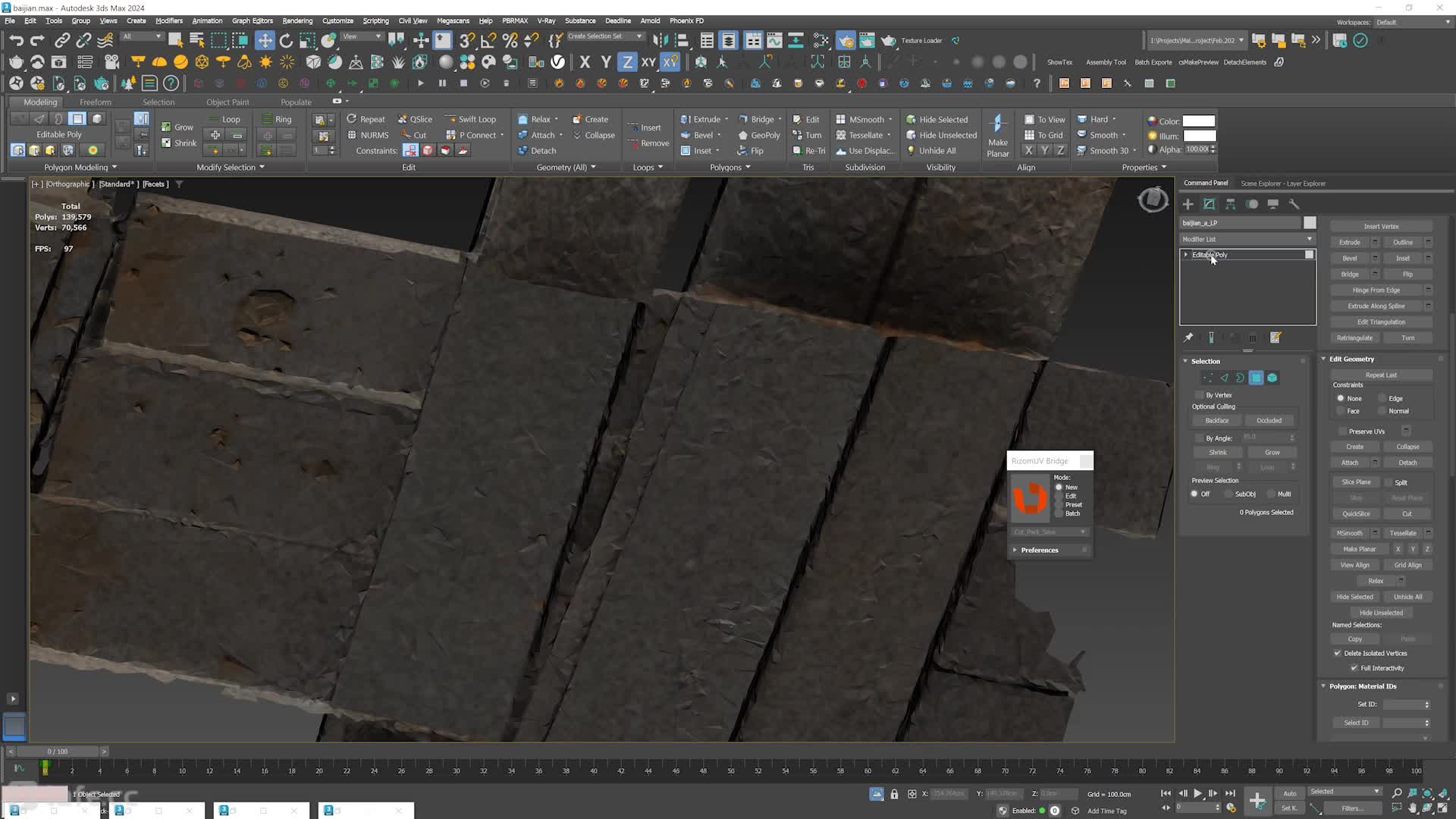Click Hide Unselected in ribbon Visibility
The width and height of the screenshot is (1456, 819).
[x=942, y=135]
